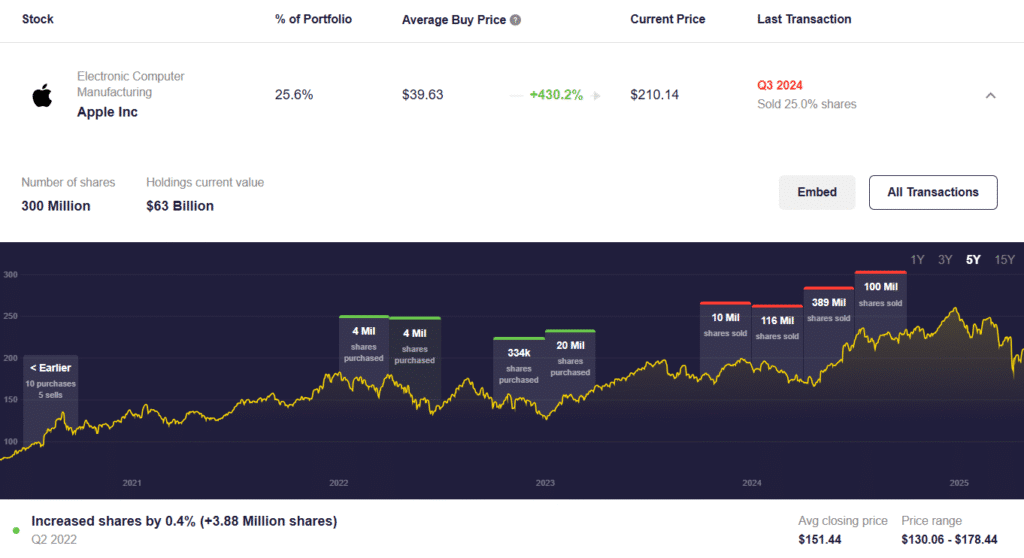
Task: Click the Apple logo icon
Action: click(x=42, y=95)
